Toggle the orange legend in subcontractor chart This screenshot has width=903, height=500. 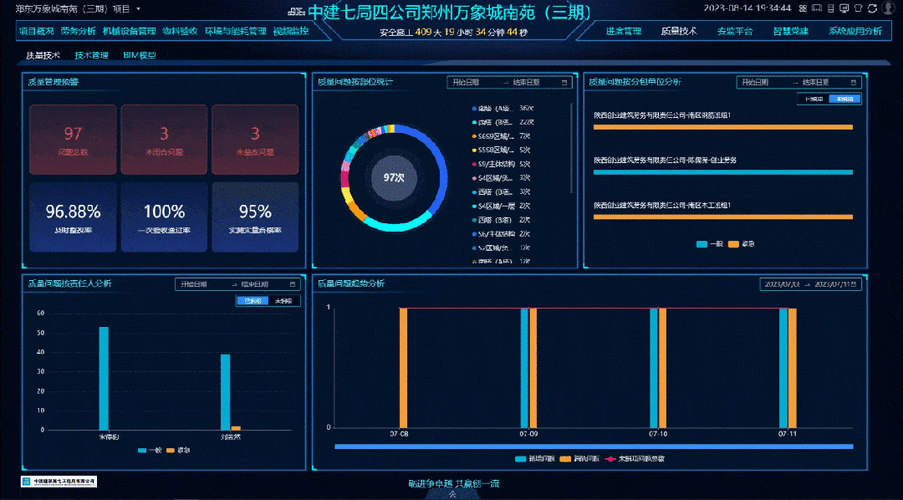pos(742,244)
